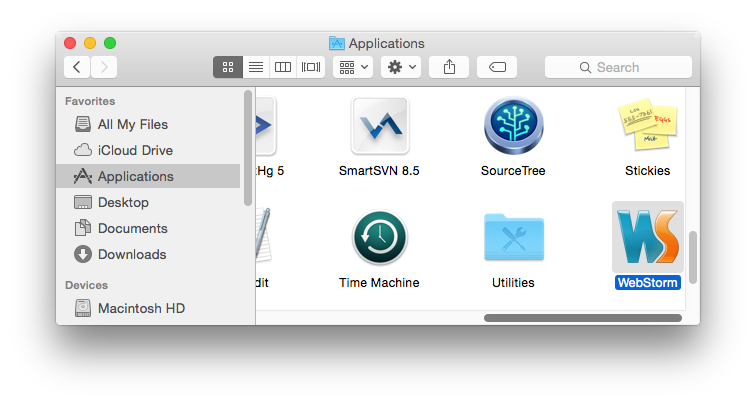This screenshot has height=405, width=756.
Task: Click the Documents sidebar icon
Action: (x=83, y=228)
